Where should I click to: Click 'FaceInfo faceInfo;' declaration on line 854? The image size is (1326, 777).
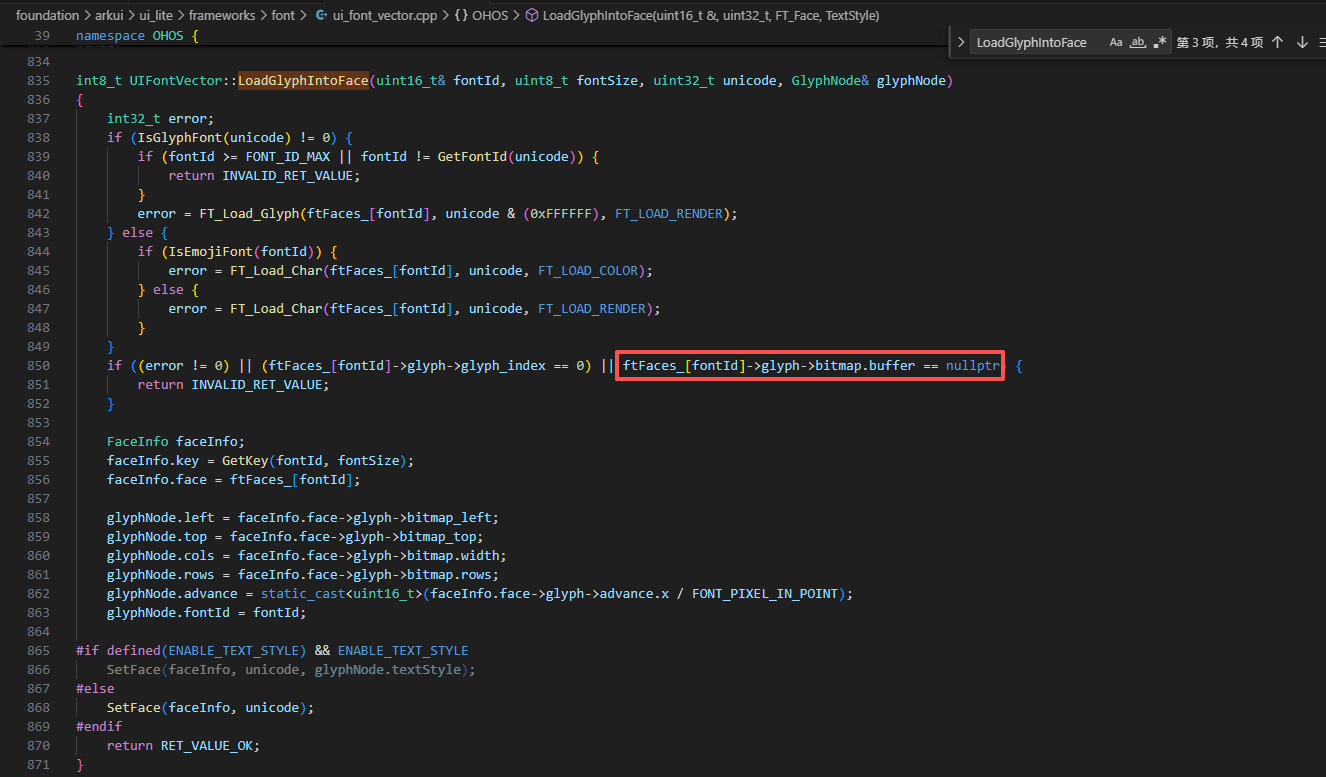click(176, 441)
